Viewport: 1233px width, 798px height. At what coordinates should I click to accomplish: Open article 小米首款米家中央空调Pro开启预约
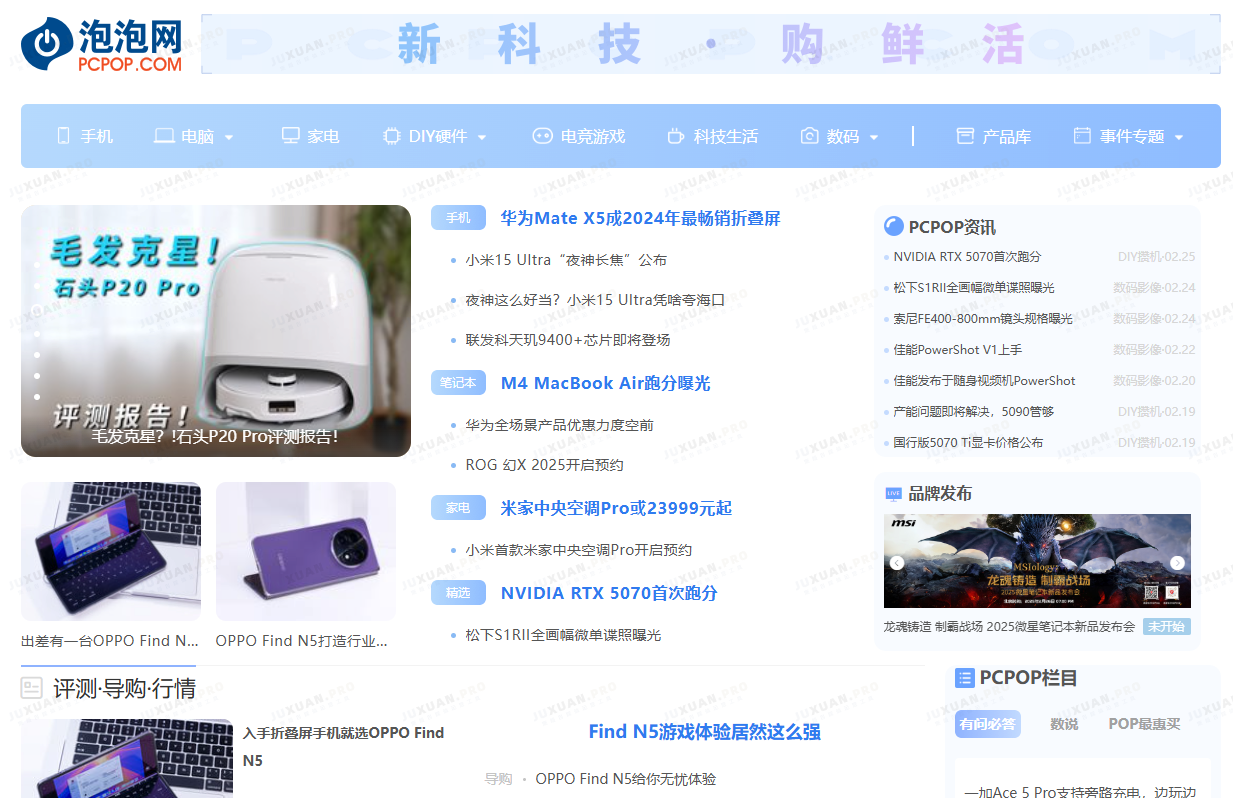[578, 550]
